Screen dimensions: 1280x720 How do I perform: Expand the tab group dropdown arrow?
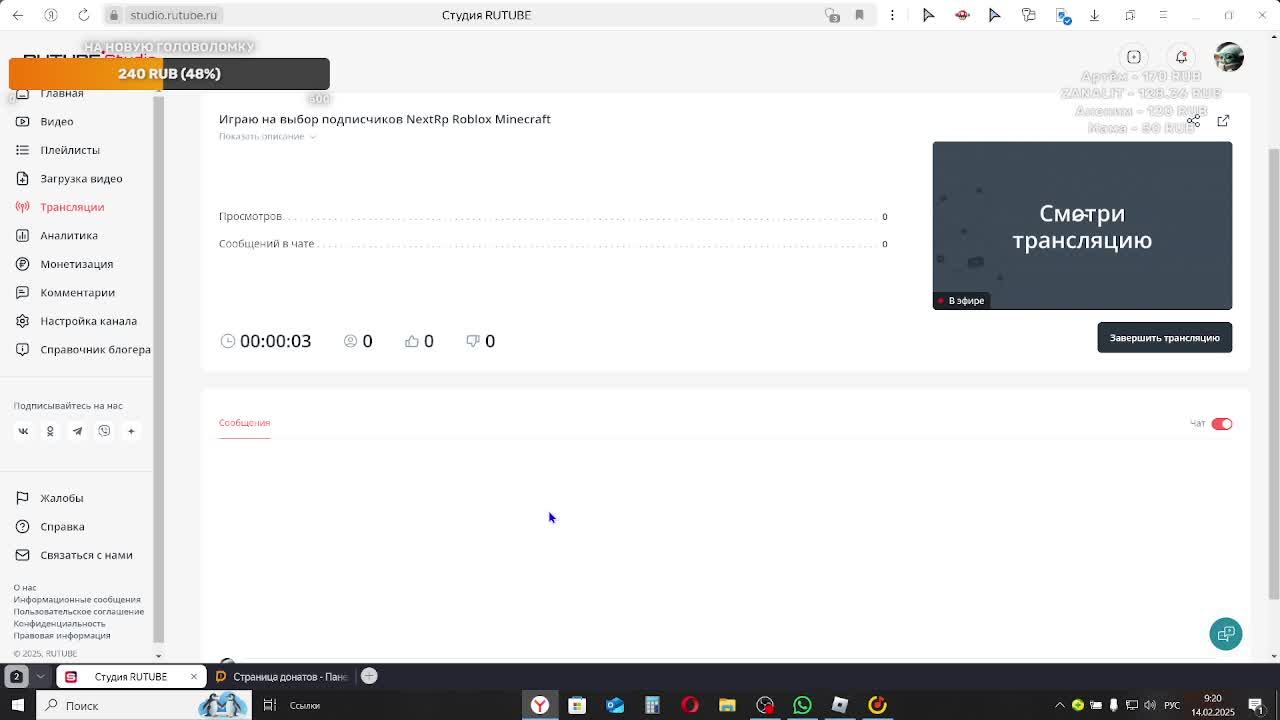point(40,677)
